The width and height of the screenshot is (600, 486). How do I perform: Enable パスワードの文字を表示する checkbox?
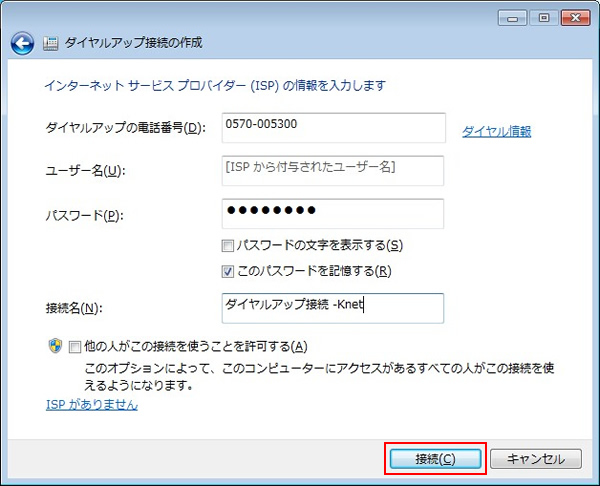coord(228,245)
